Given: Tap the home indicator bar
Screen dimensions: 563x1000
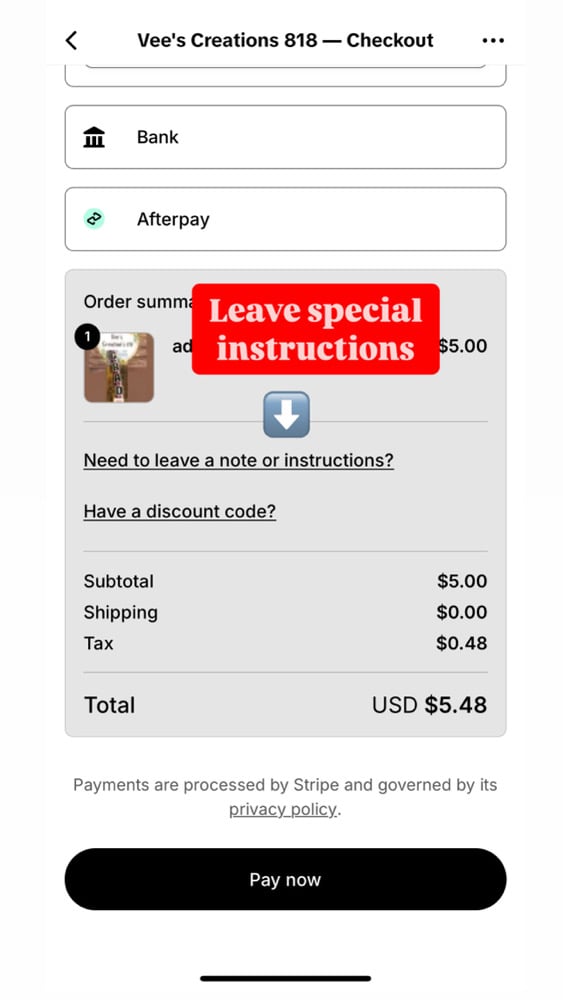Looking at the screenshot, I should pos(285,978).
